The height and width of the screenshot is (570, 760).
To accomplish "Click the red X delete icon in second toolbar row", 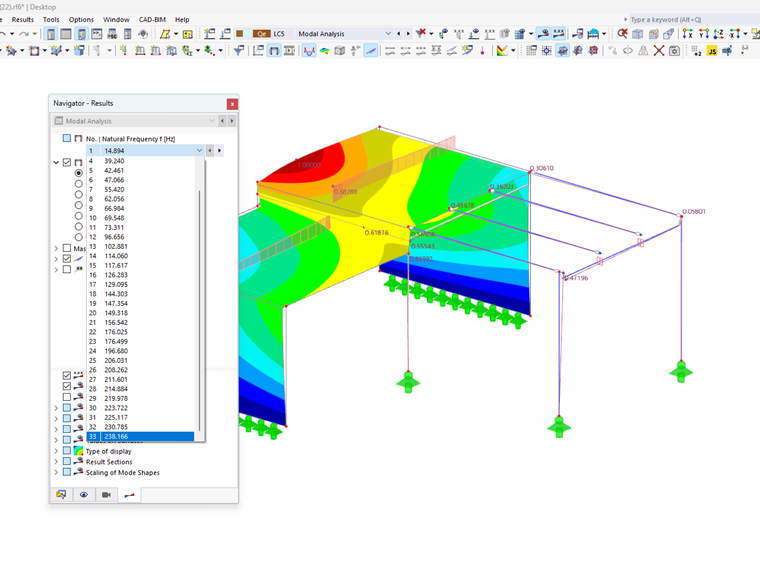I will 659,51.
